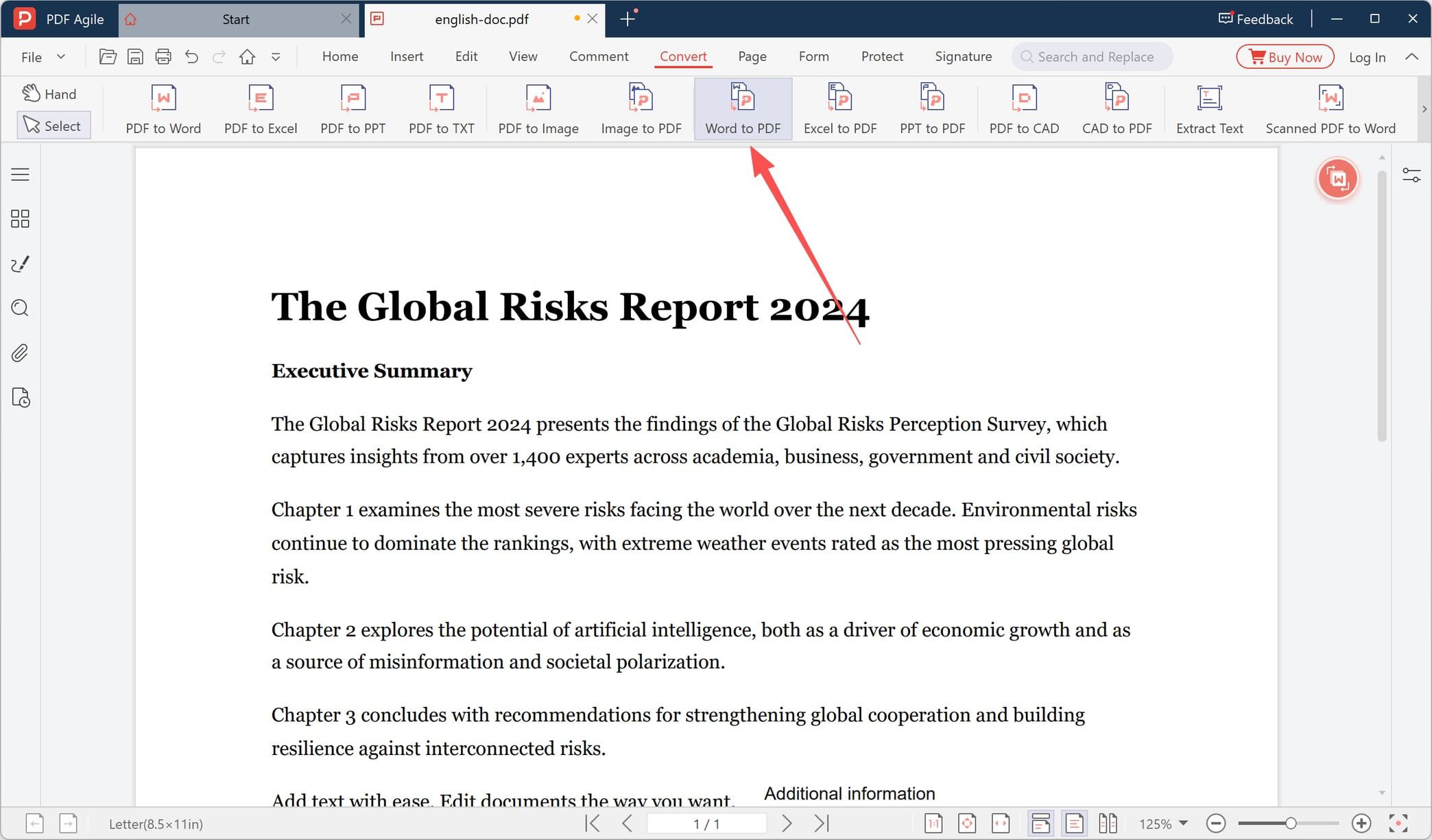Viewport: 1432px width, 840px height.
Task: Open the Comment ribbon tab
Action: (x=598, y=56)
